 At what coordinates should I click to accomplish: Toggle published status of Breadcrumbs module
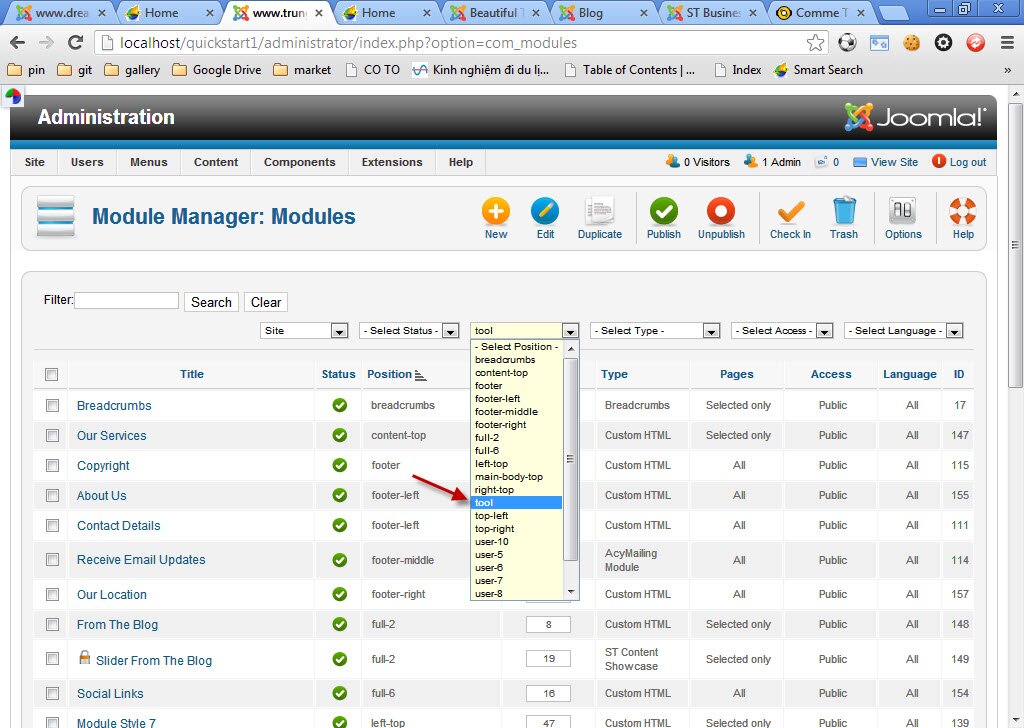coord(339,405)
